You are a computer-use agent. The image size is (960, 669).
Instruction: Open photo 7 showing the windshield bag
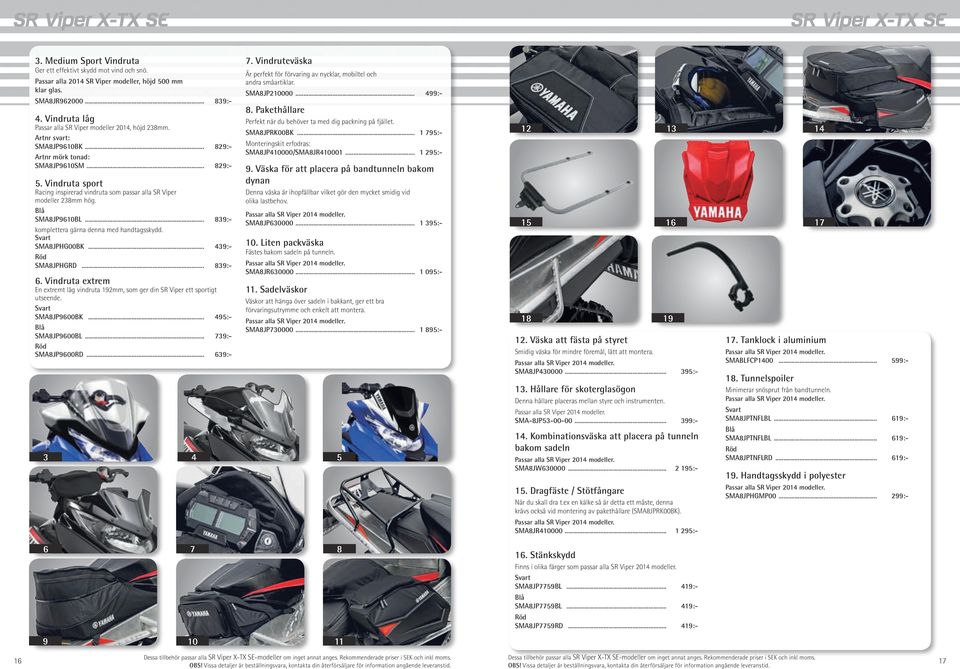pos(240,510)
